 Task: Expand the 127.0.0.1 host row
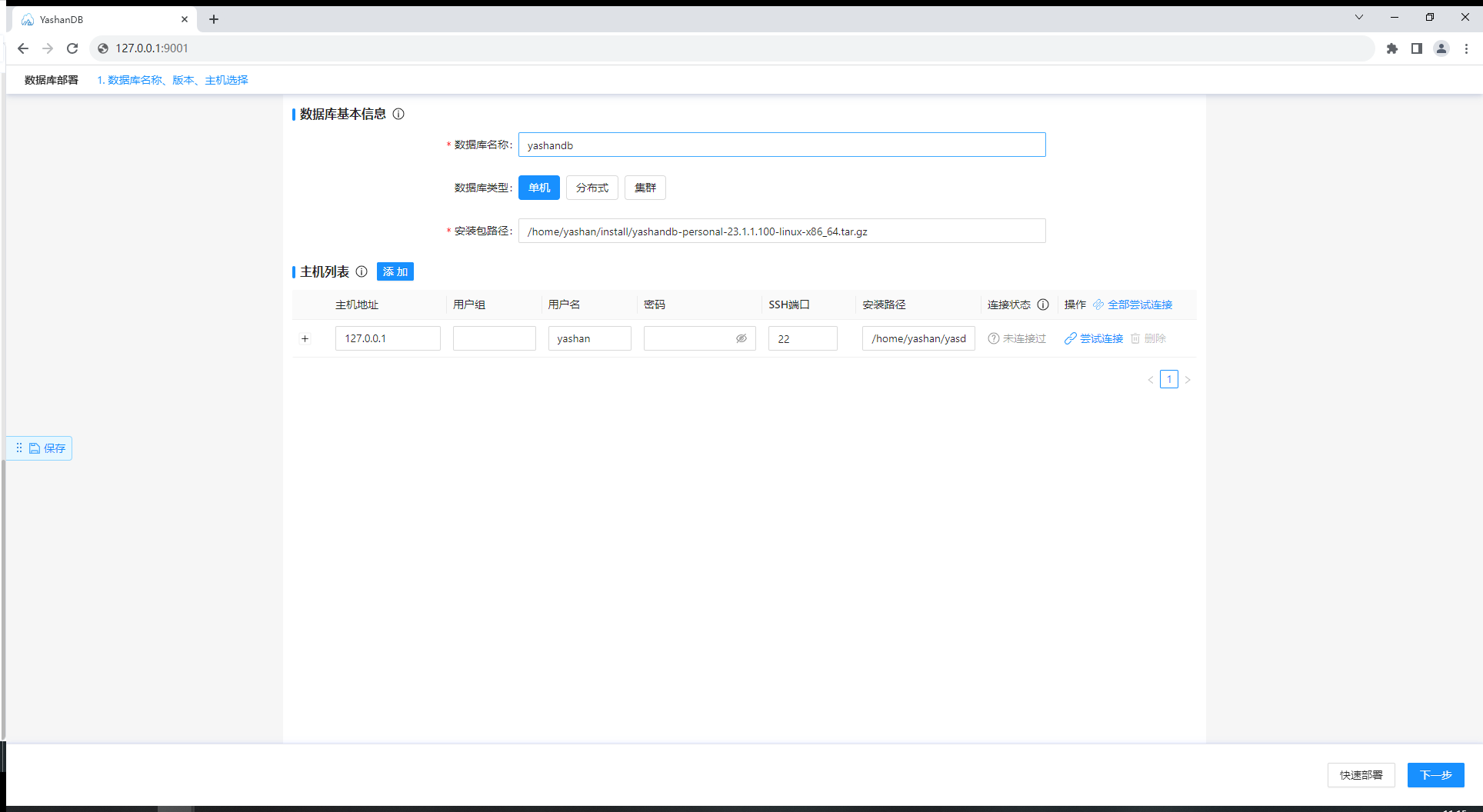pos(305,338)
